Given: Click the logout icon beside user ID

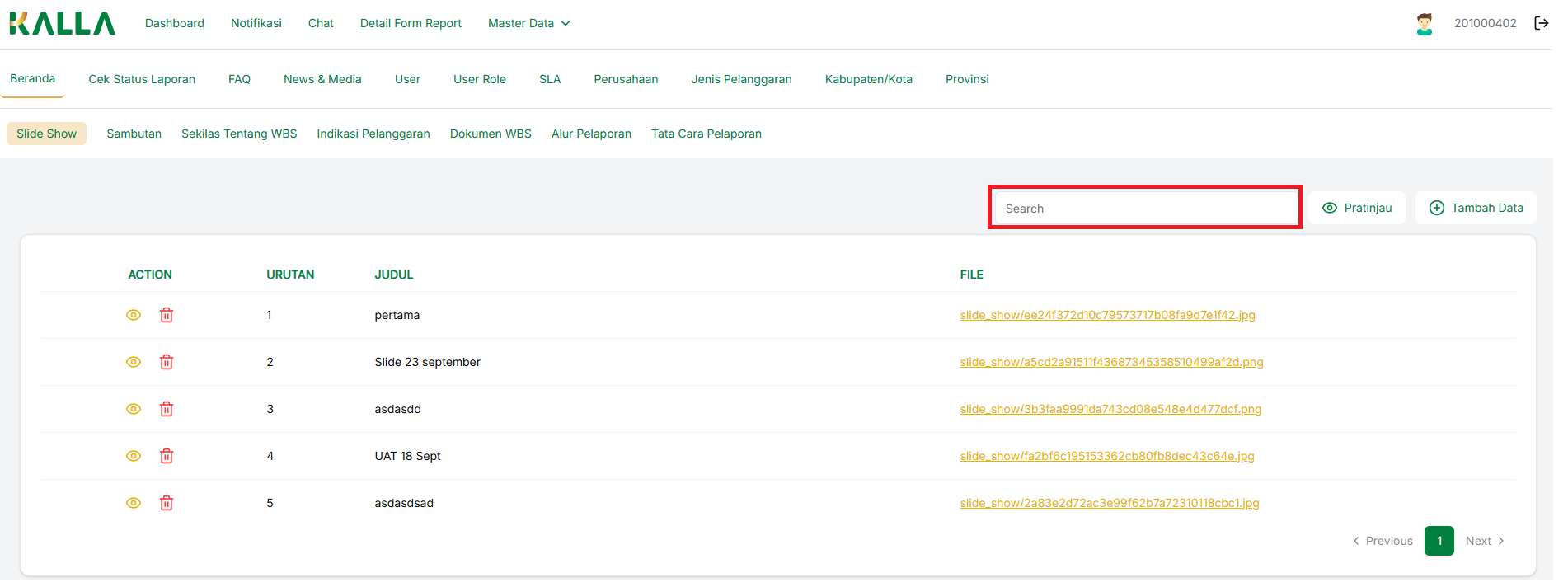Looking at the screenshot, I should (x=1541, y=23).
